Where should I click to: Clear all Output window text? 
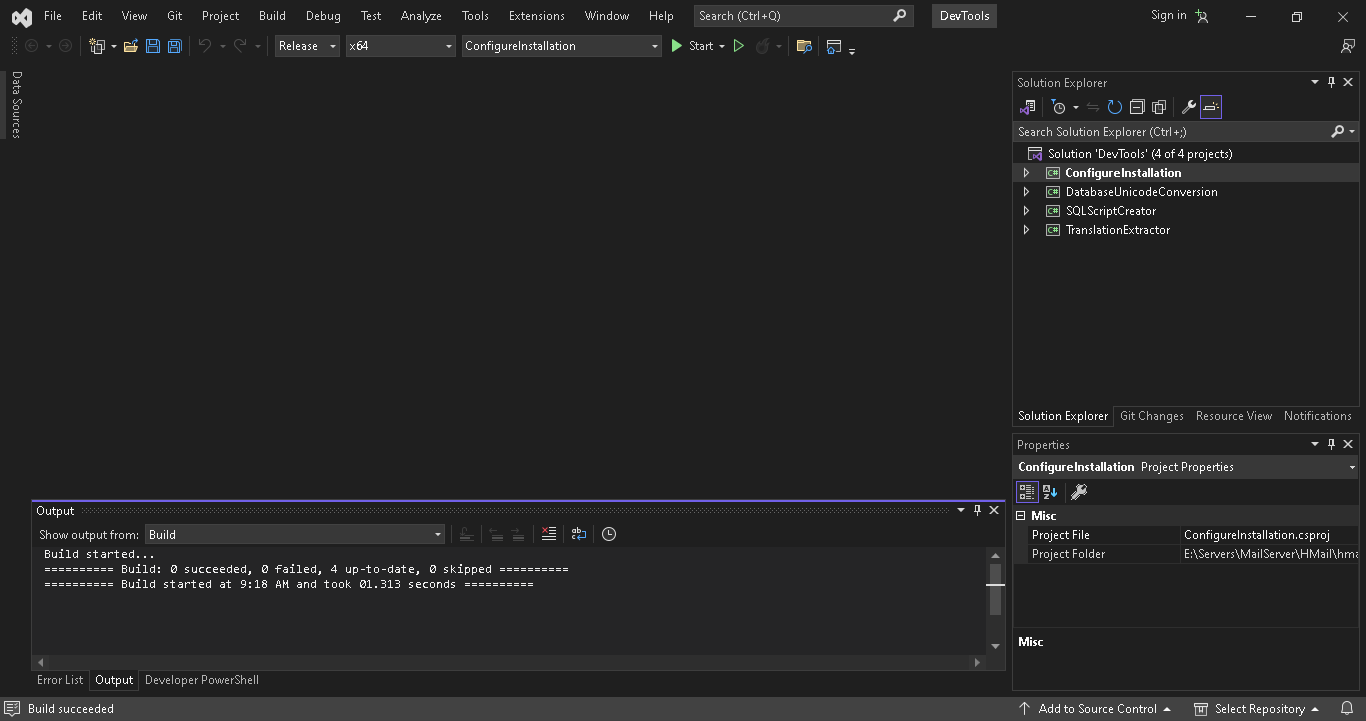point(548,533)
